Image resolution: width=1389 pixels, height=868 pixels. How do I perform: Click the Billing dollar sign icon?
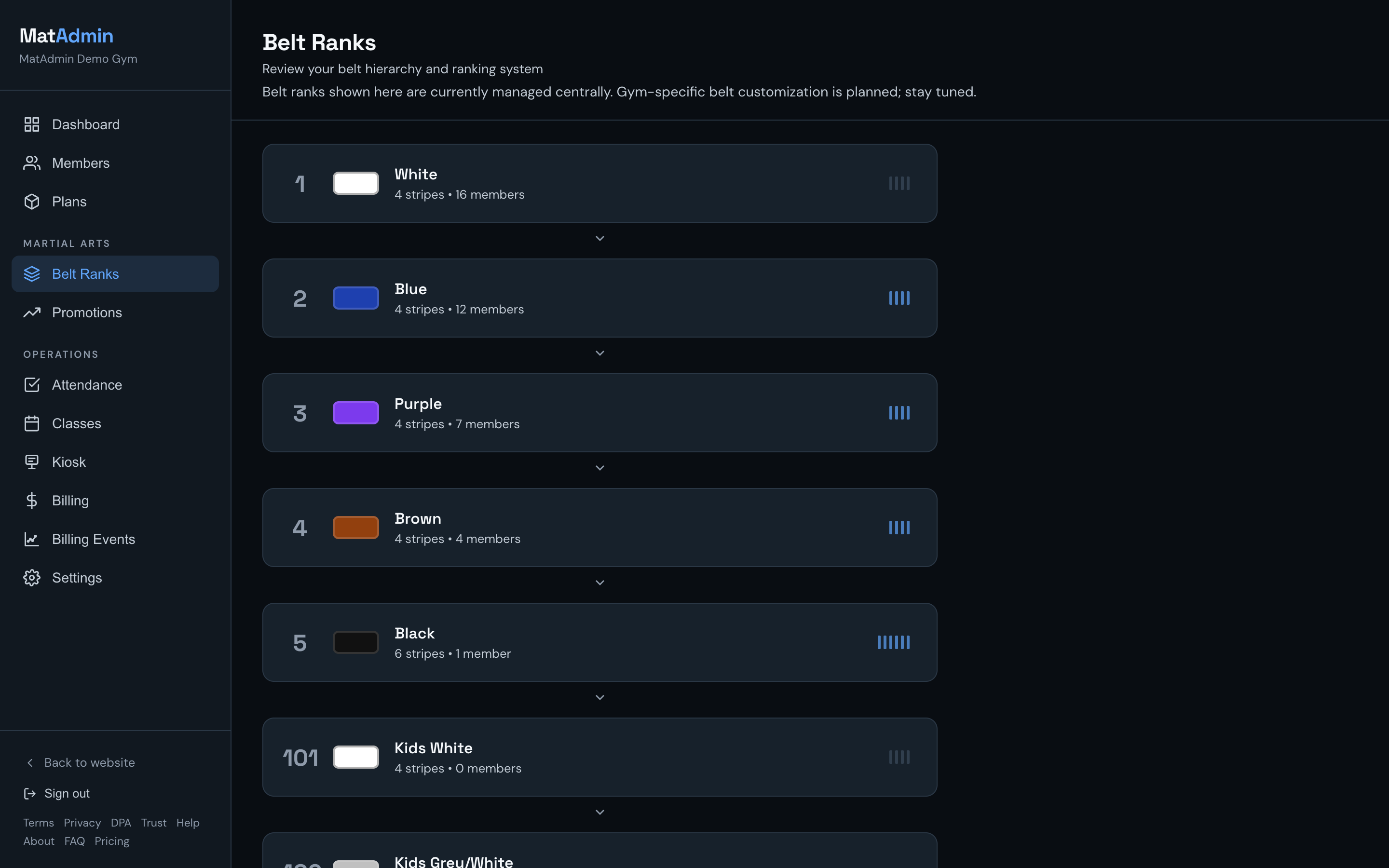pyautogui.click(x=31, y=500)
